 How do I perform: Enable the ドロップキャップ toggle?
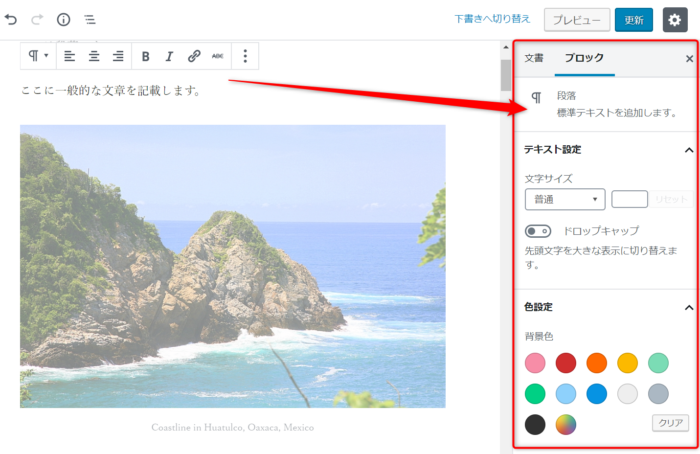click(538, 231)
